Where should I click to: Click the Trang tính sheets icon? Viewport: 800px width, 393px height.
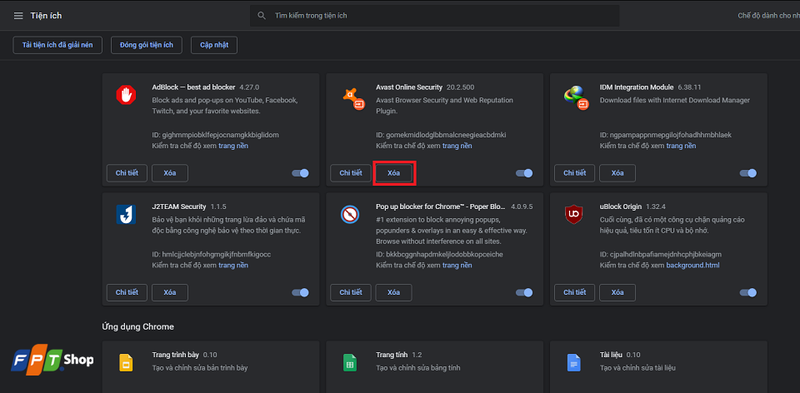(x=349, y=363)
